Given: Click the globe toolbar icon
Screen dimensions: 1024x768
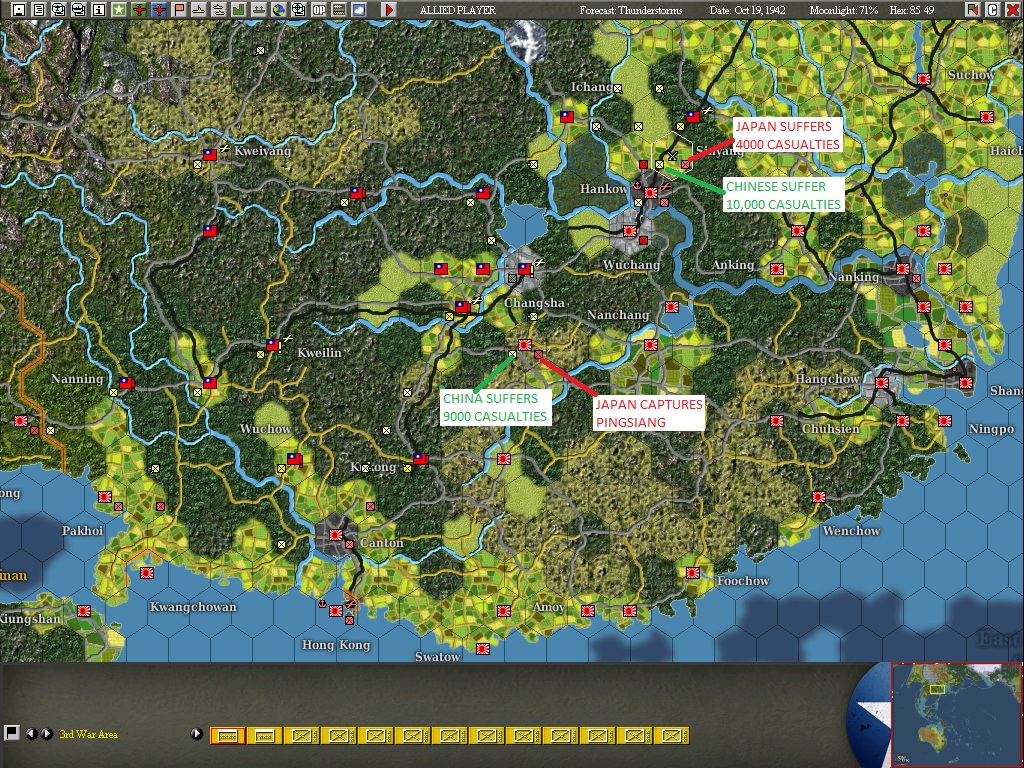Looking at the screenshot, I should click(279, 10).
